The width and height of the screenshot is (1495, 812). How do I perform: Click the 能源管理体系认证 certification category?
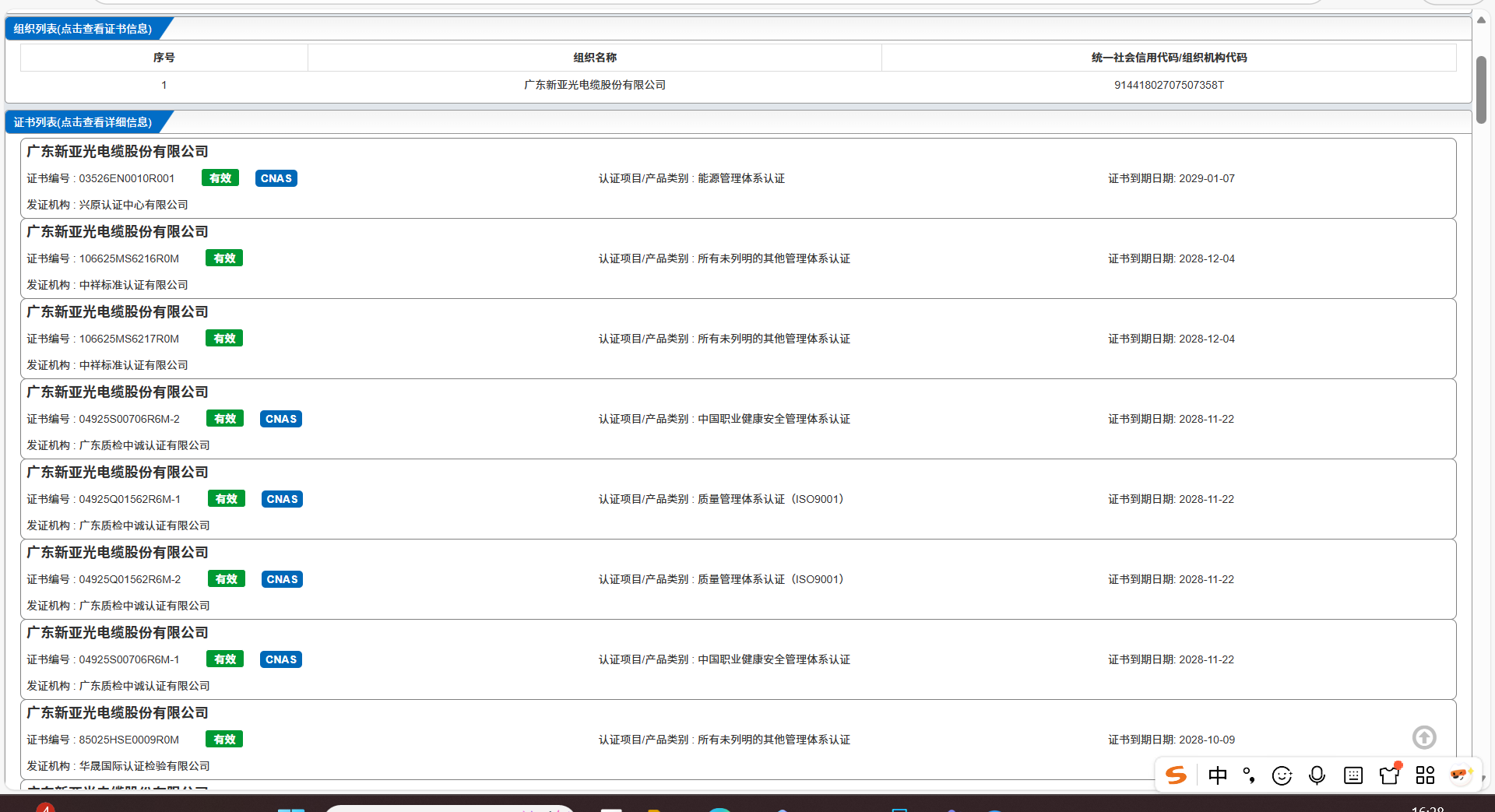pyautogui.click(x=741, y=178)
